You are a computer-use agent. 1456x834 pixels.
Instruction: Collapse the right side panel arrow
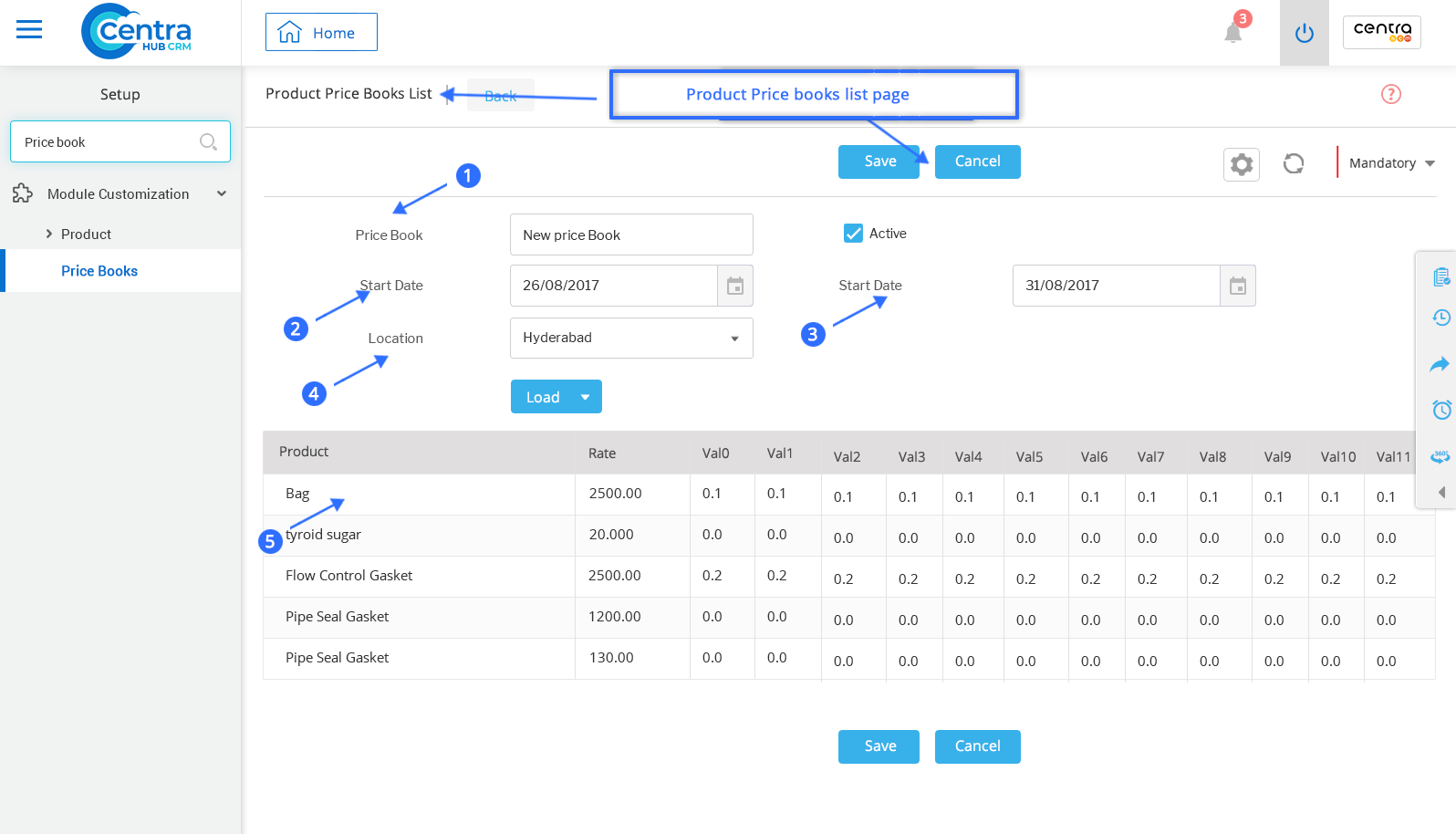(x=1441, y=492)
